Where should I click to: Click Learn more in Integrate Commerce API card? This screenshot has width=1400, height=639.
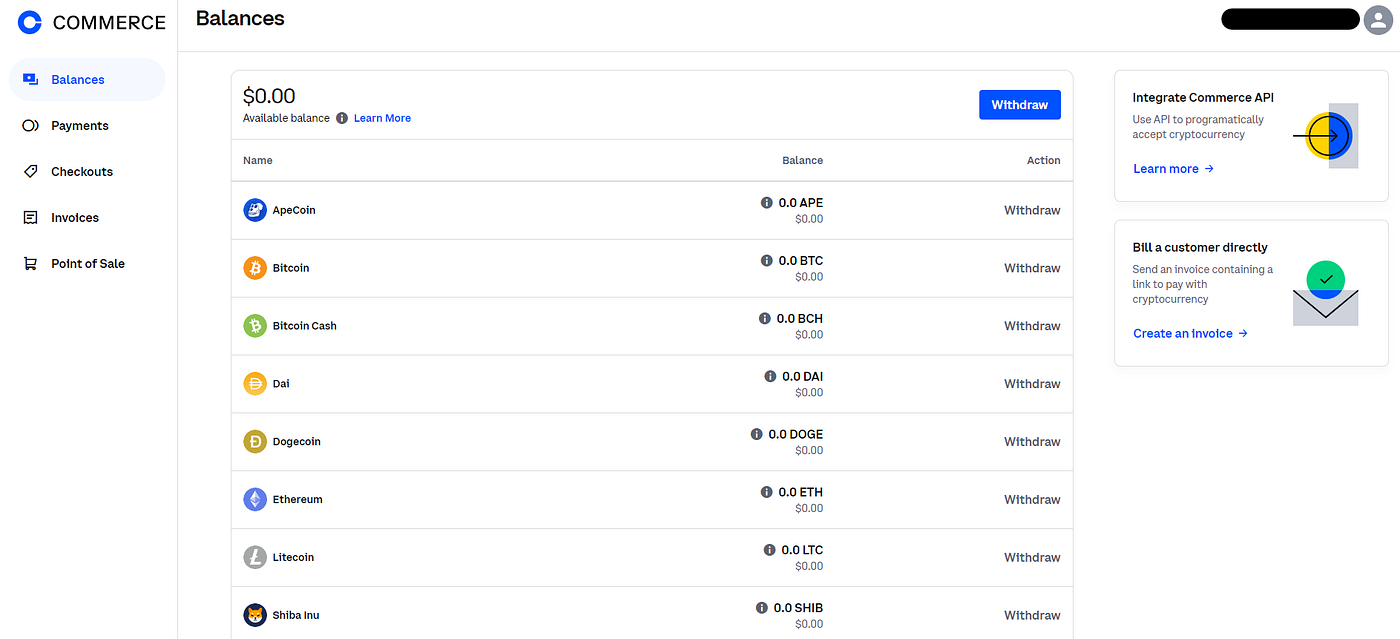pyautogui.click(x=1173, y=169)
